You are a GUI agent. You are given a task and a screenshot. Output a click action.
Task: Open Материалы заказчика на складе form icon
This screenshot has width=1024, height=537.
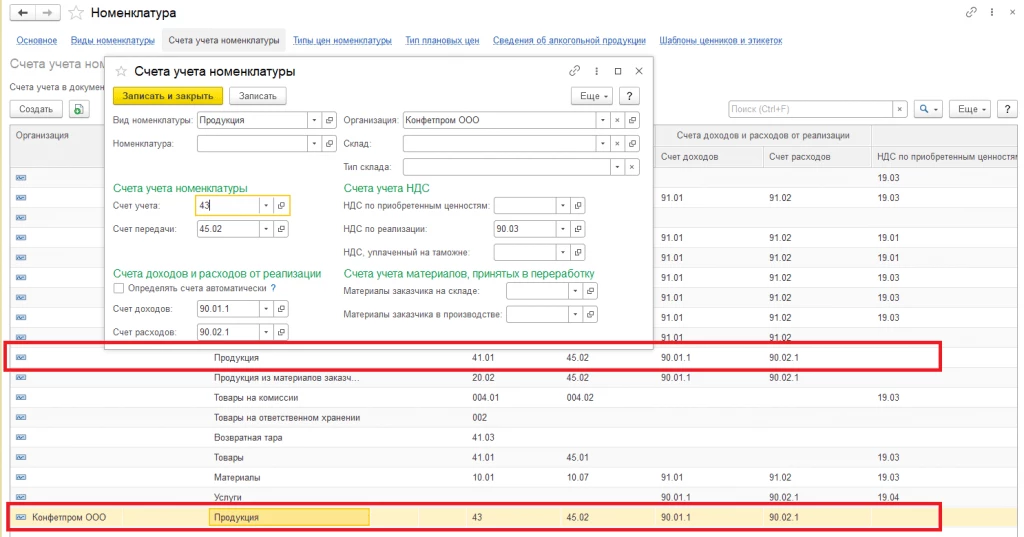coord(590,291)
